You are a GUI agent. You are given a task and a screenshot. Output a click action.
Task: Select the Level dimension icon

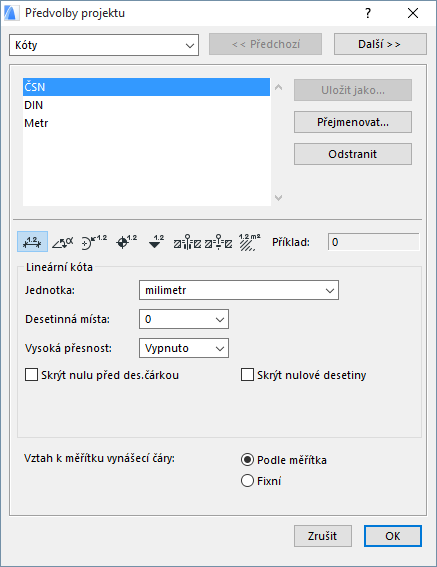coord(126,242)
